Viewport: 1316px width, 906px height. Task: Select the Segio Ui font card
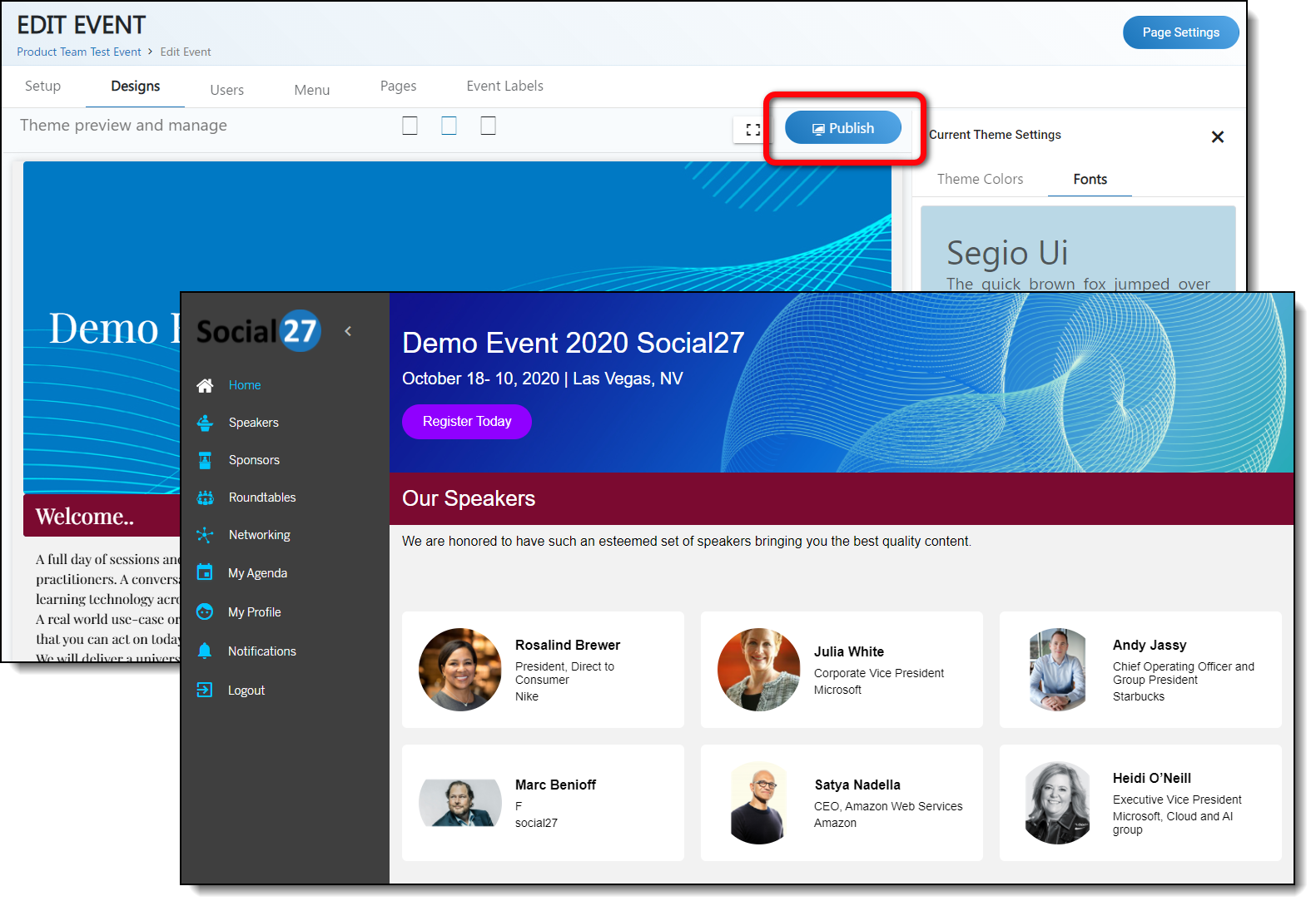[1077, 250]
